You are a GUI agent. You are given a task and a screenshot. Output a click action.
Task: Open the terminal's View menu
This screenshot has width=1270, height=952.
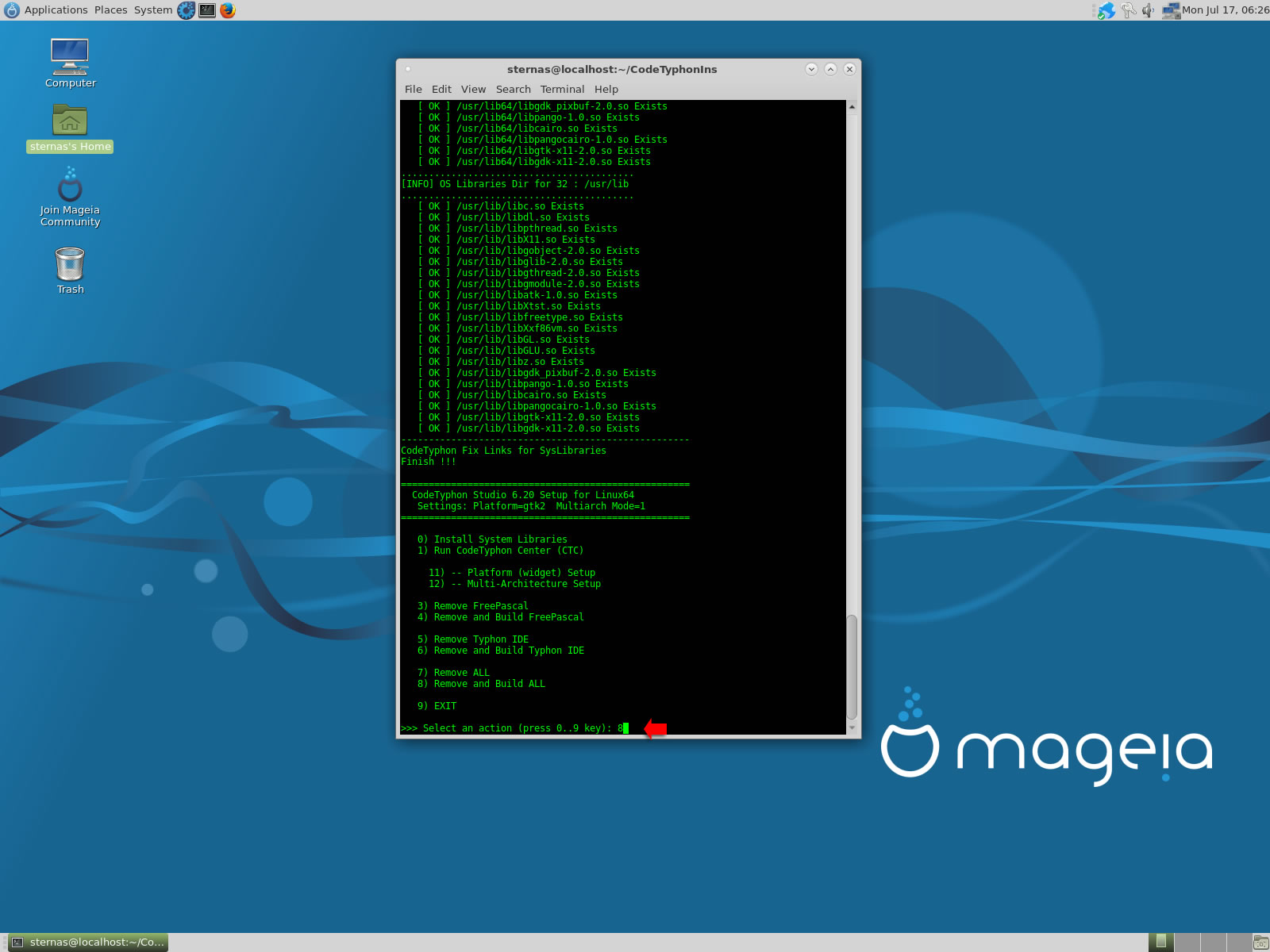[x=473, y=90]
